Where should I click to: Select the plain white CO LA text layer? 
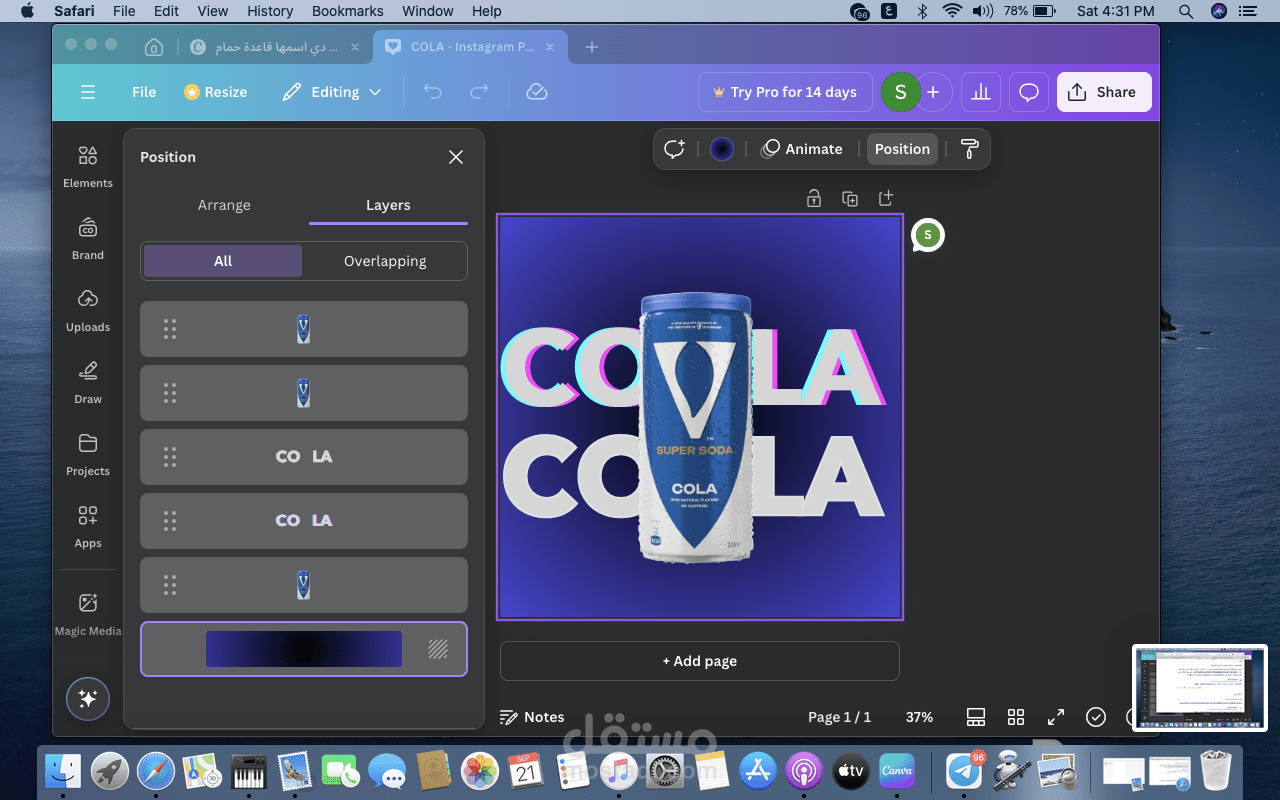304,457
